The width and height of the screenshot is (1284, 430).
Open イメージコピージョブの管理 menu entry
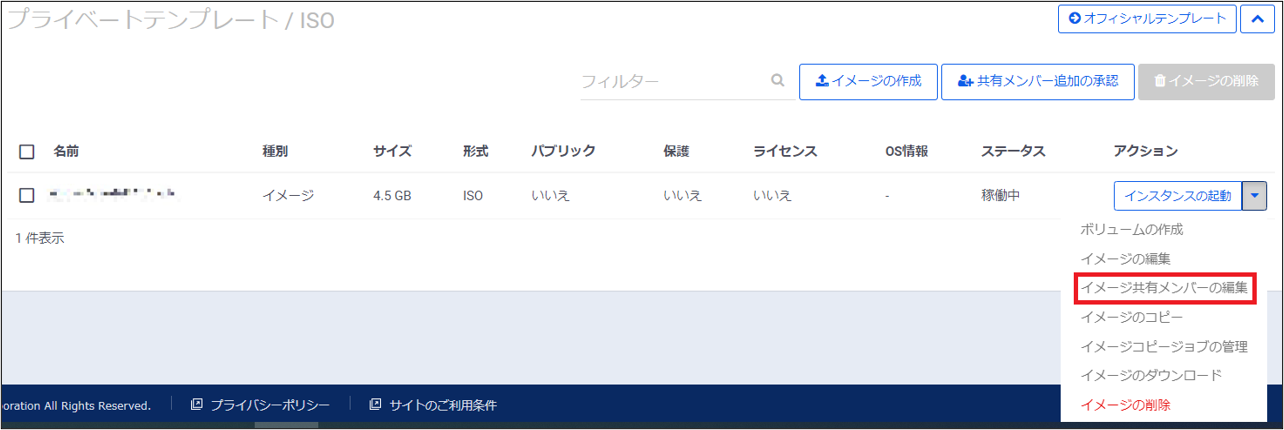(x=1164, y=346)
